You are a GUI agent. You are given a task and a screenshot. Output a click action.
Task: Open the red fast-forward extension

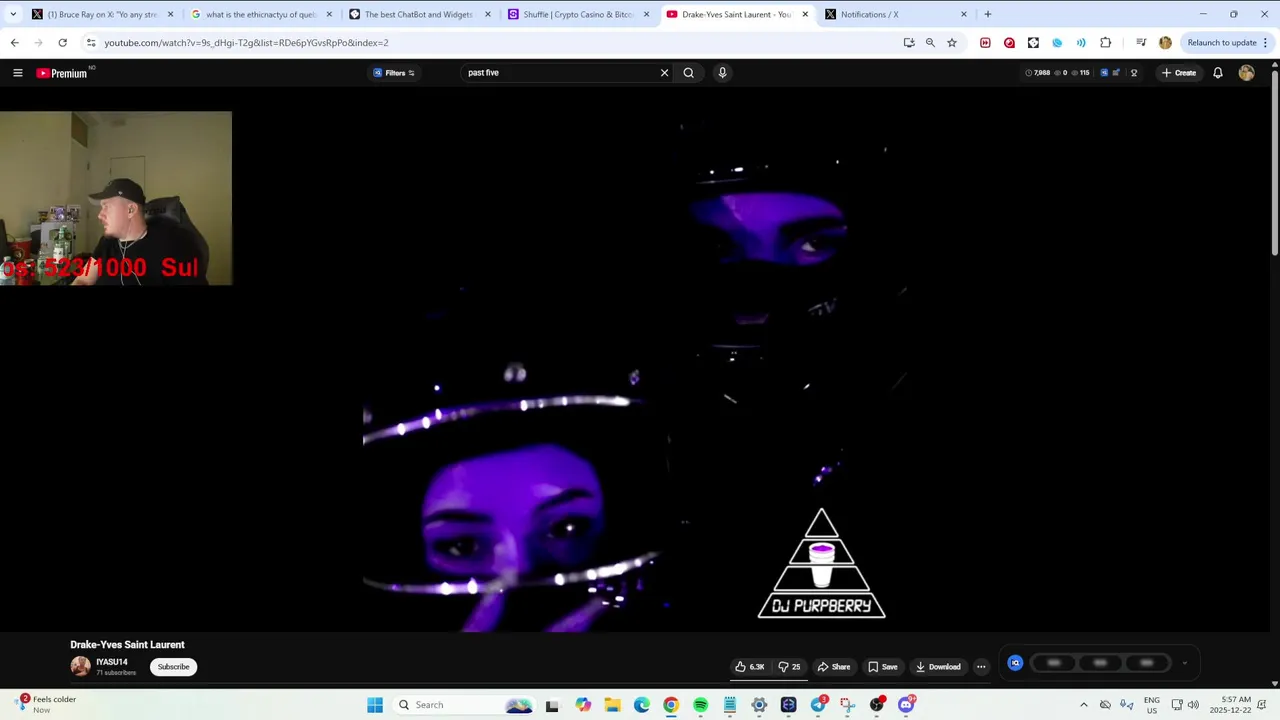985,43
